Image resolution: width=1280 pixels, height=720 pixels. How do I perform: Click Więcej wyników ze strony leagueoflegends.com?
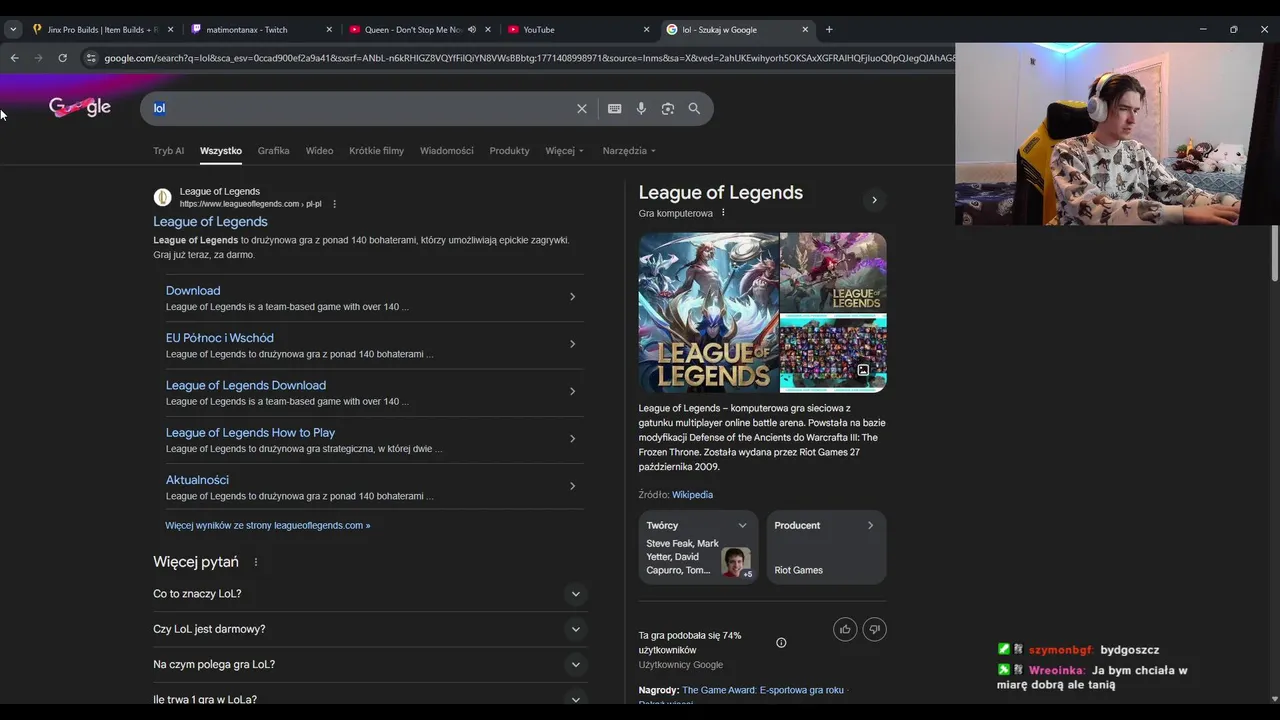tap(267, 525)
